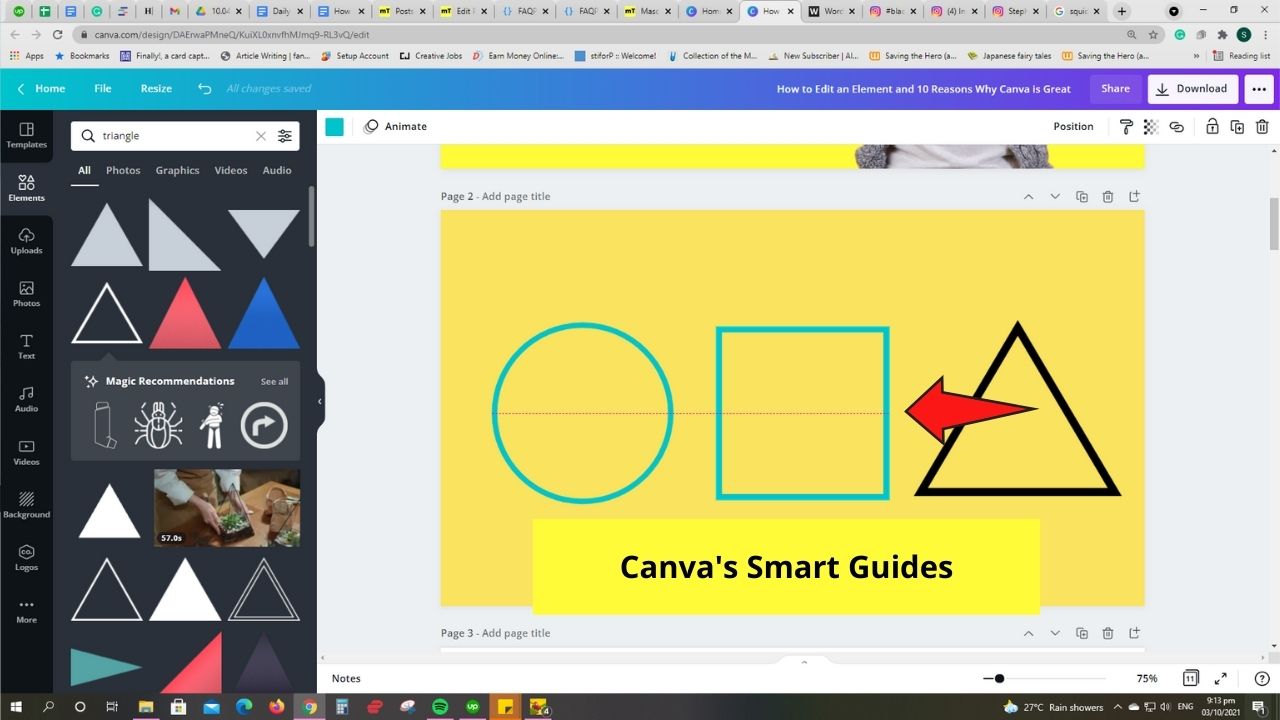The image size is (1280, 720).
Task: Open Firefox from the taskbar
Action: point(277,706)
